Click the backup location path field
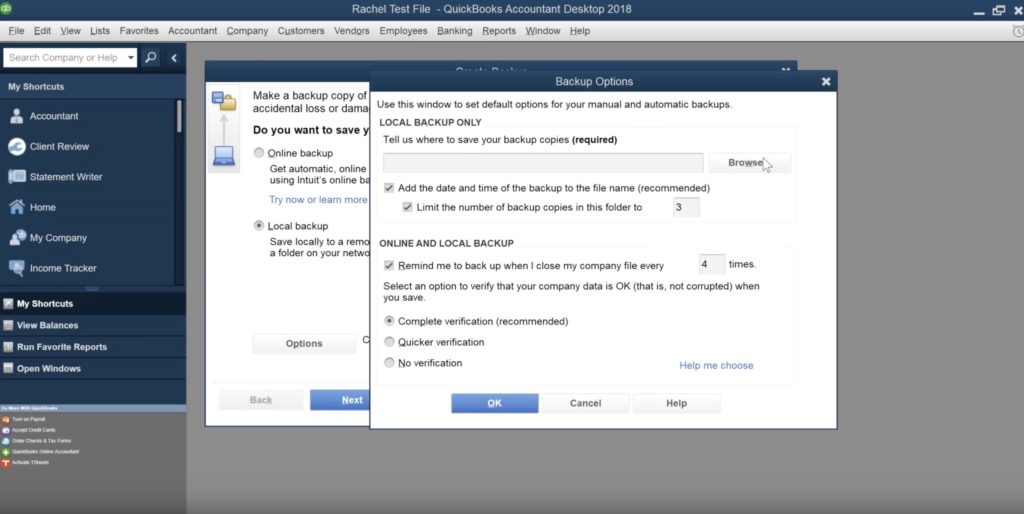 [x=543, y=163]
